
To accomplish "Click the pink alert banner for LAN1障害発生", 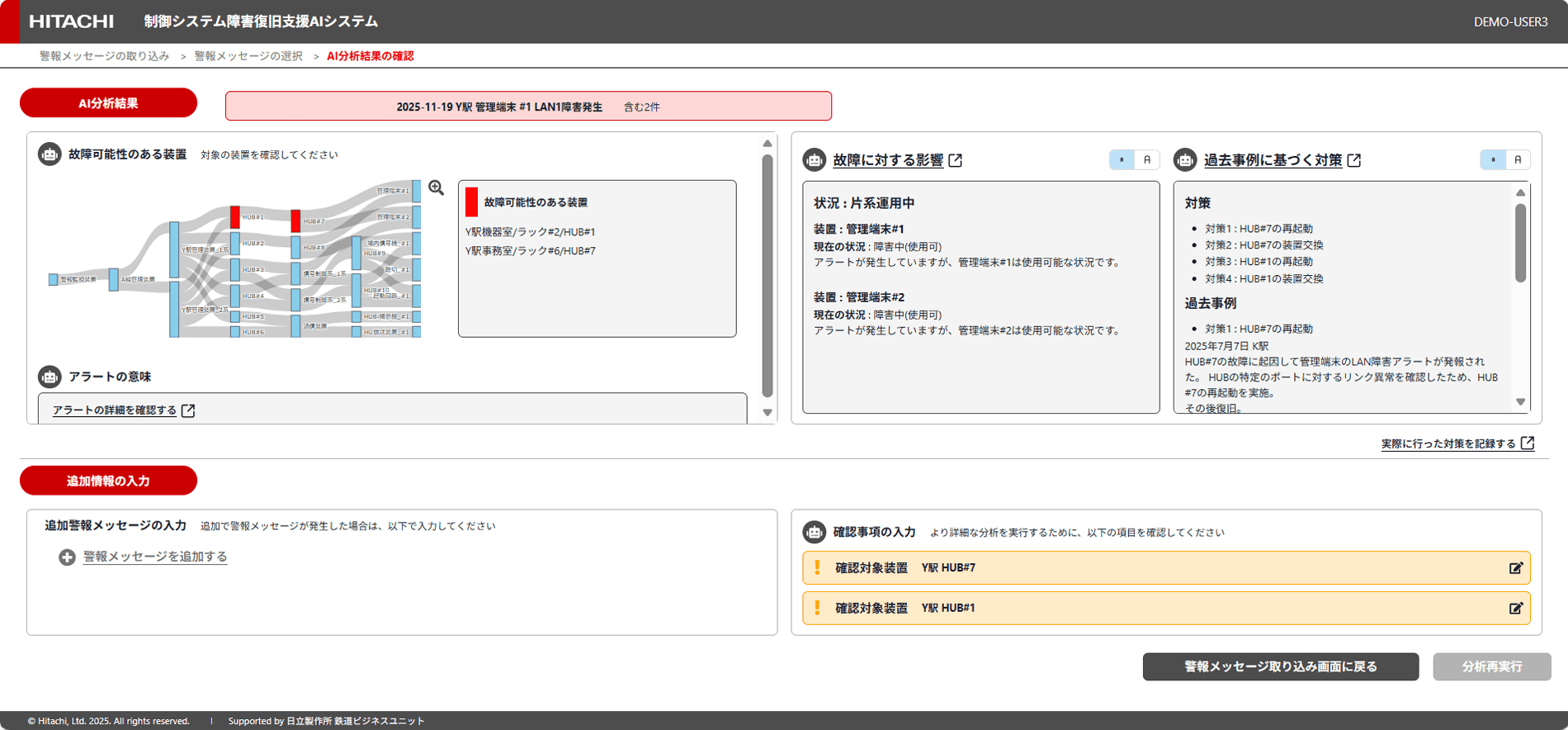I will click(528, 107).
